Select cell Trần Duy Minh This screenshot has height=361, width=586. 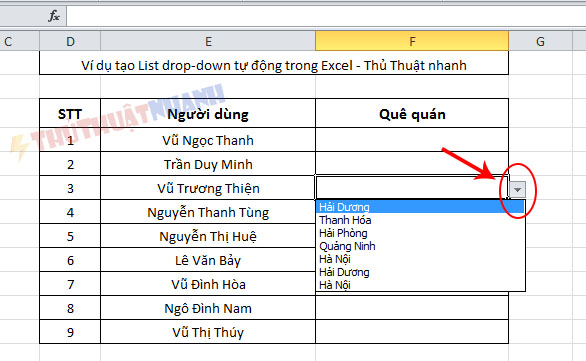(x=208, y=164)
